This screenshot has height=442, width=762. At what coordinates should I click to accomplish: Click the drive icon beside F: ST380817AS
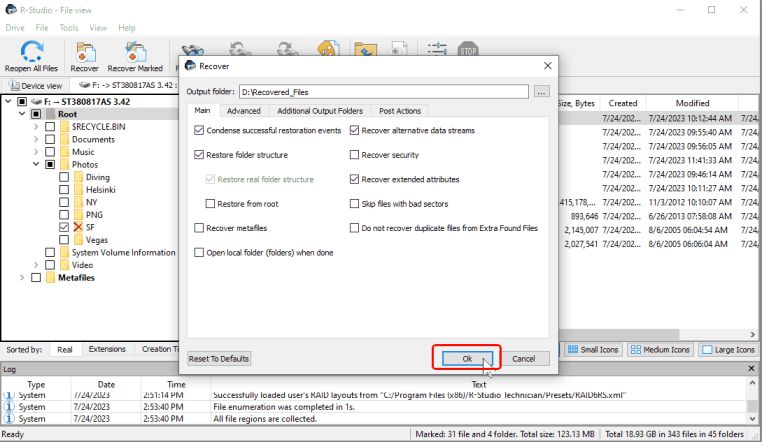click(x=36, y=102)
